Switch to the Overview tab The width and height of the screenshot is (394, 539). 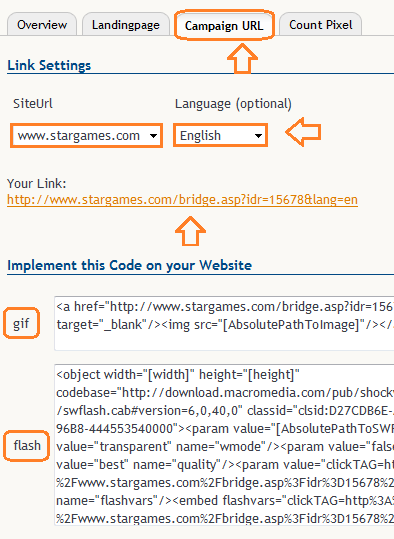coord(42,24)
